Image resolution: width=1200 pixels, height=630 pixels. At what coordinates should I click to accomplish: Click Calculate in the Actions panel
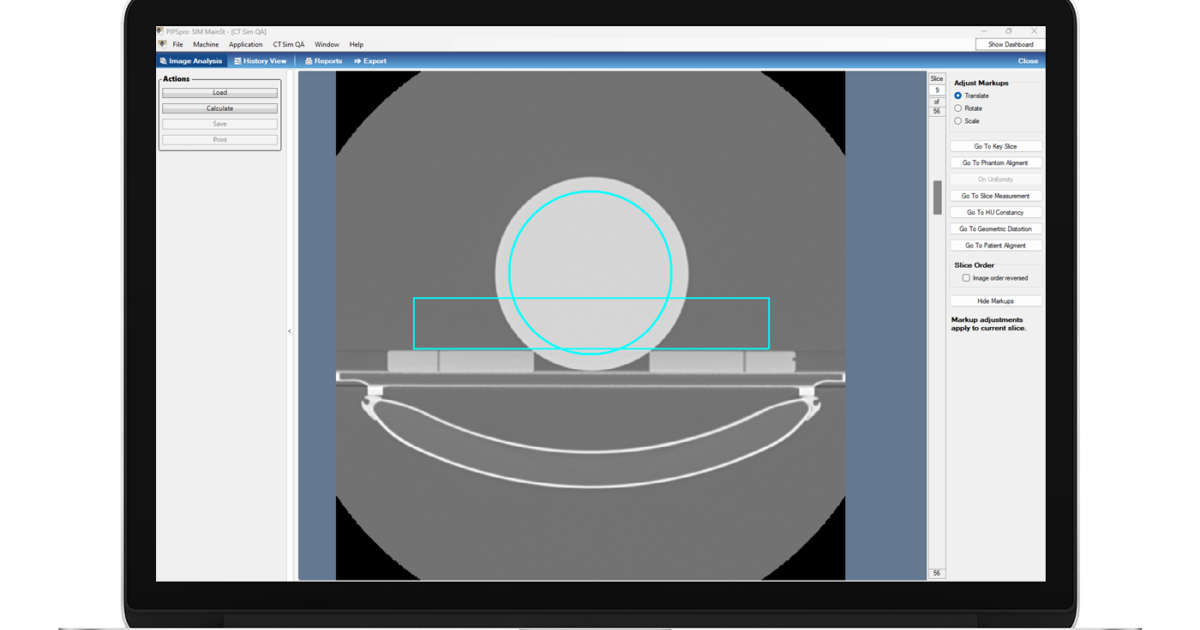pyautogui.click(x=219, y=107)
